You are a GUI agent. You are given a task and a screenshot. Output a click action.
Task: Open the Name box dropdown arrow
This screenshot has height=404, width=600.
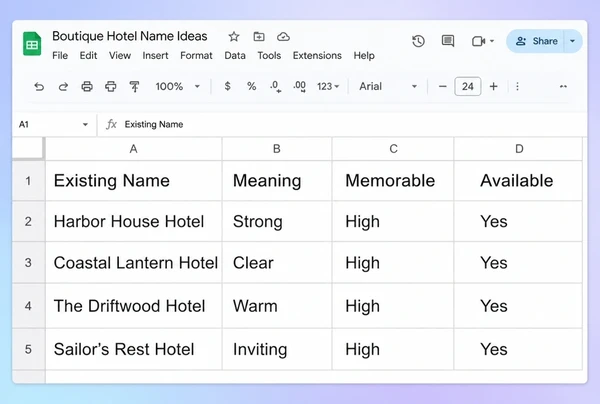[x=85, y=124]
